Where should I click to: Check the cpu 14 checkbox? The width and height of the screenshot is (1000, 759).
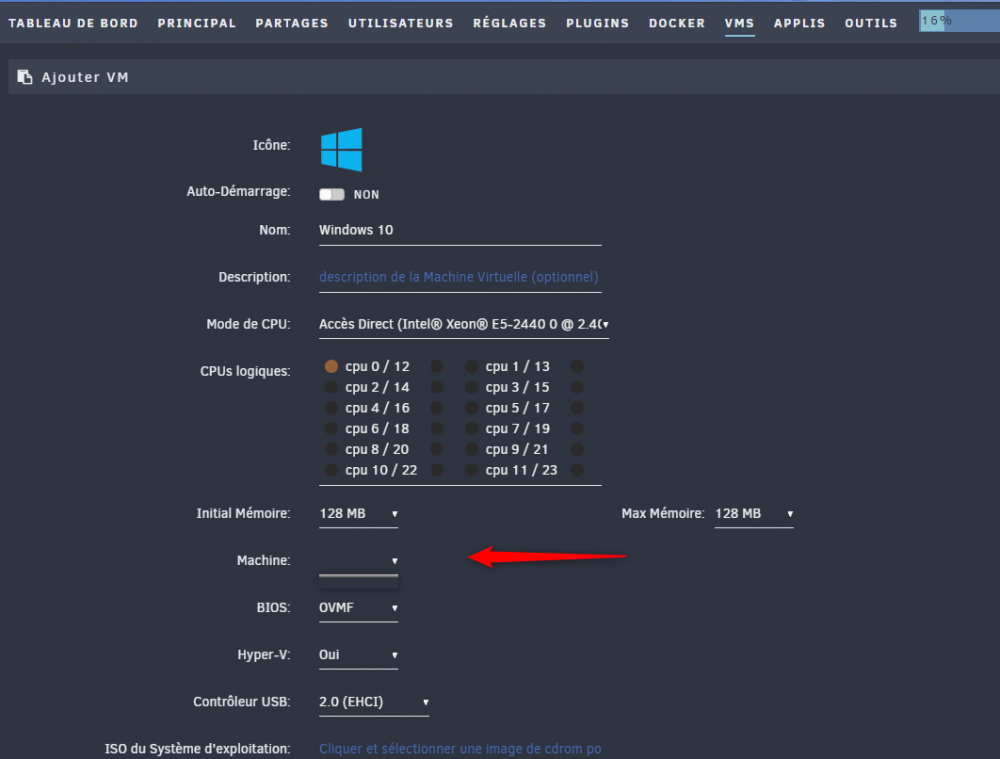pyautogui.click(x=437, y=387)
